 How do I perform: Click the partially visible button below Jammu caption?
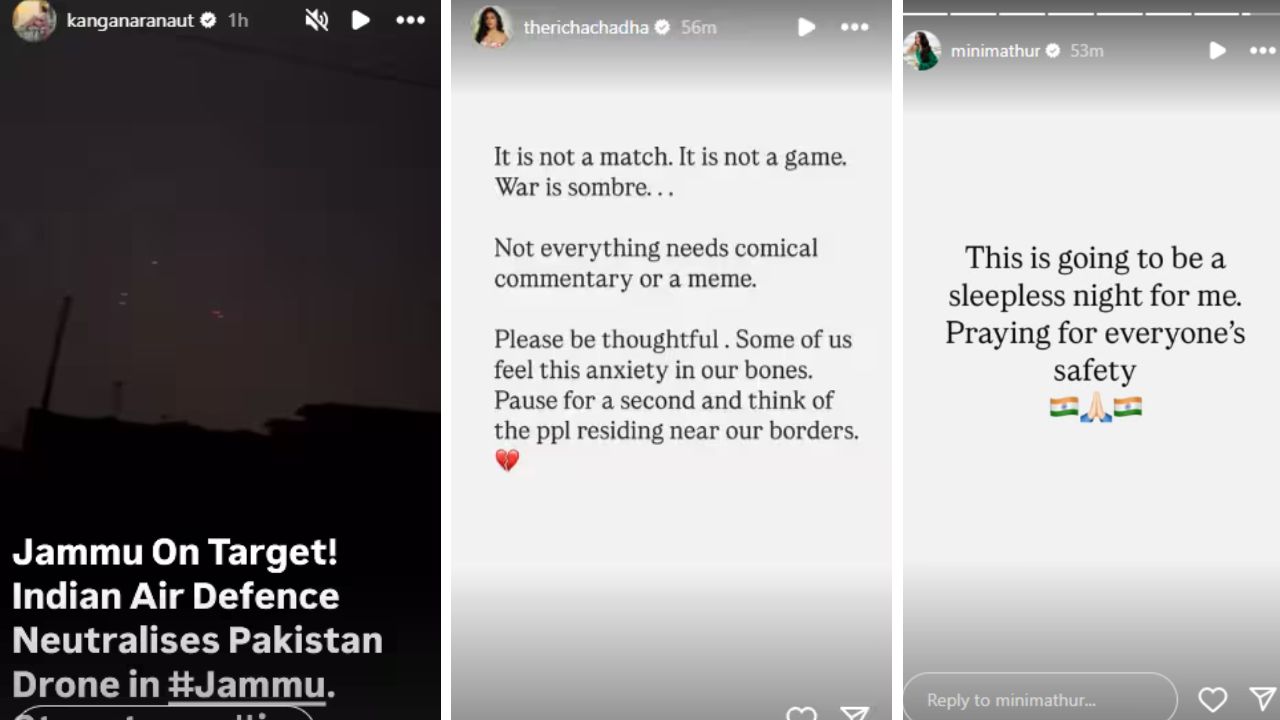(163, 713)
